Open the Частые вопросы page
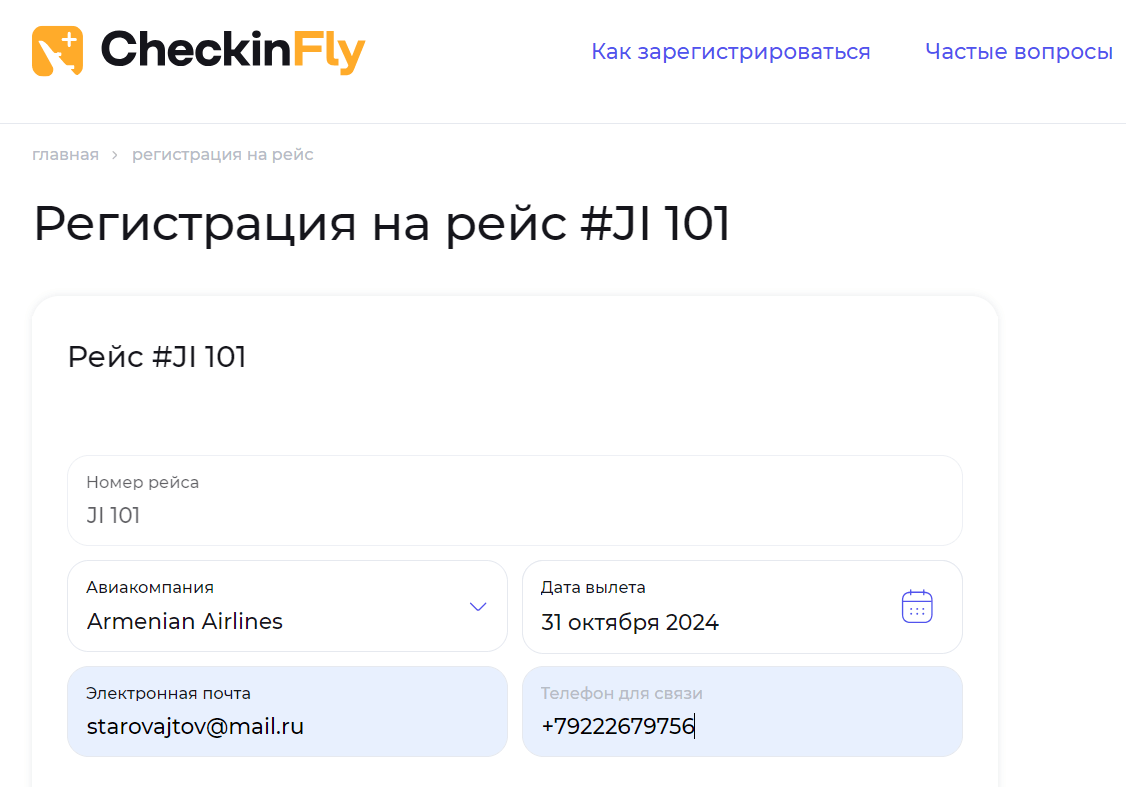Viewport: 1126px width, 787px height. point(1019,51)
